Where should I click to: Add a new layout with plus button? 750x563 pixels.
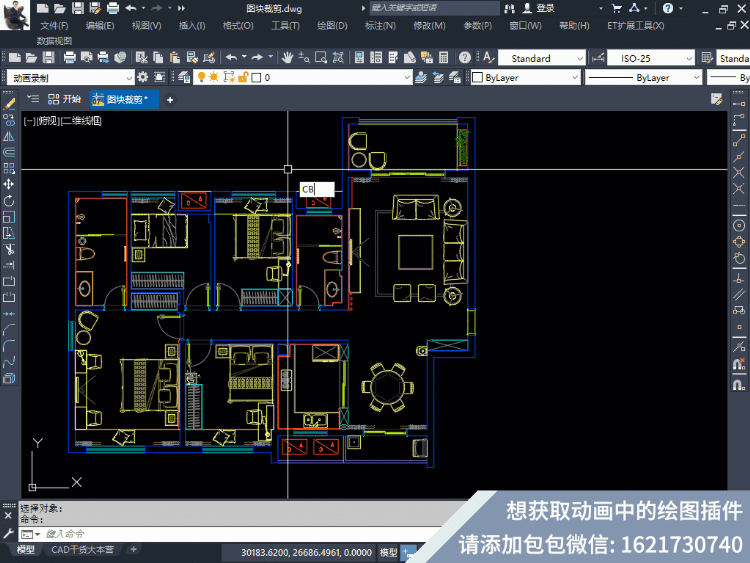[133, 550]
